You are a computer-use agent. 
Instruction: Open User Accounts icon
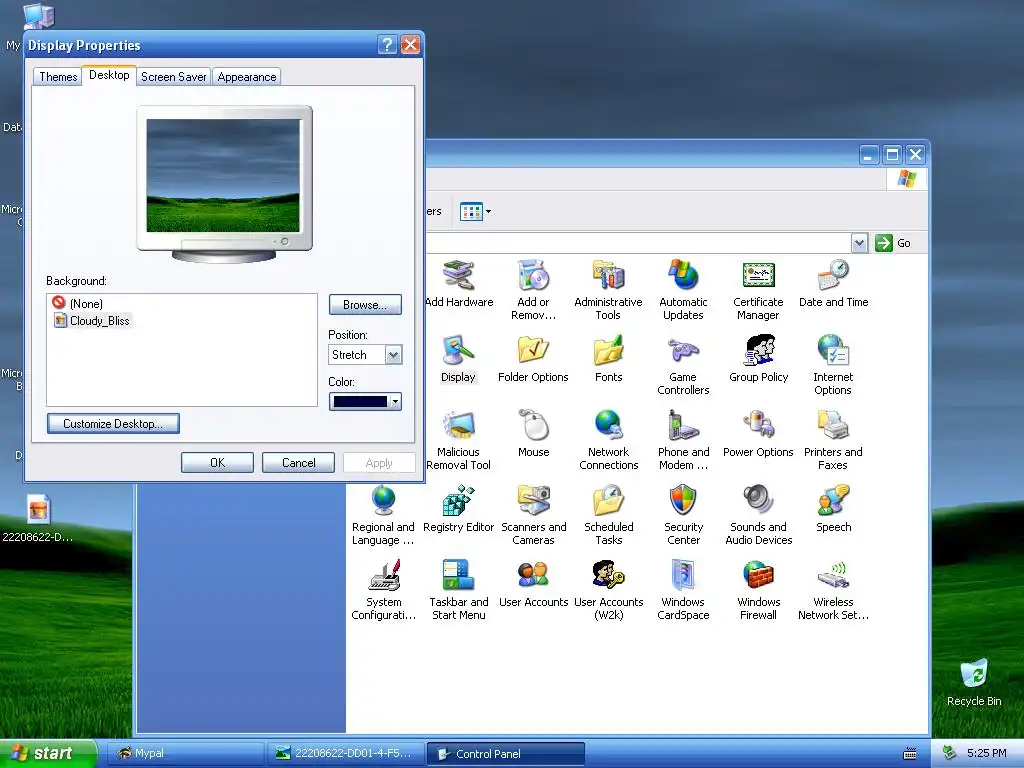(534, 577)
